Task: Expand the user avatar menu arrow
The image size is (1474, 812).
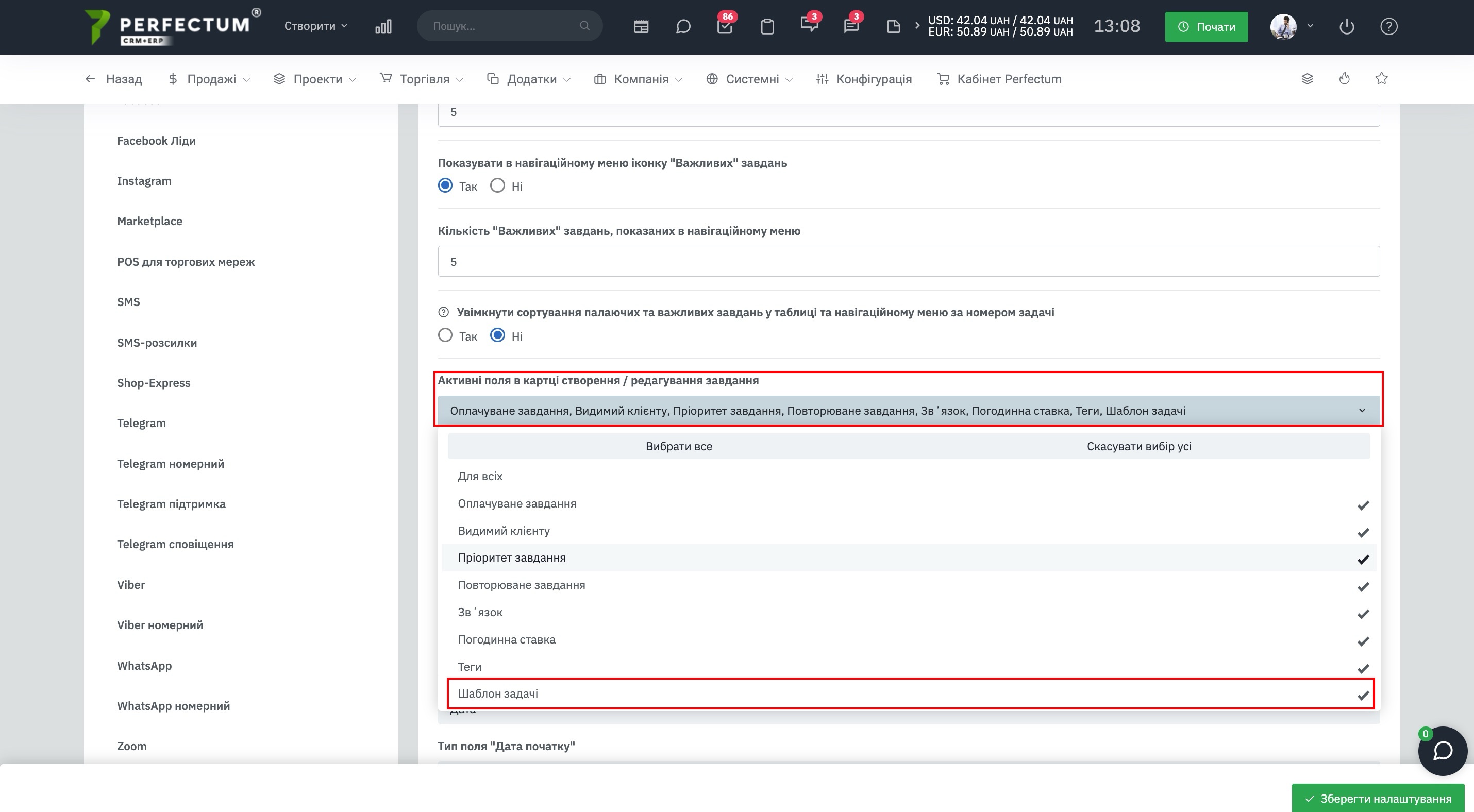Action: pyautogui.click(x=1310, y=26)
